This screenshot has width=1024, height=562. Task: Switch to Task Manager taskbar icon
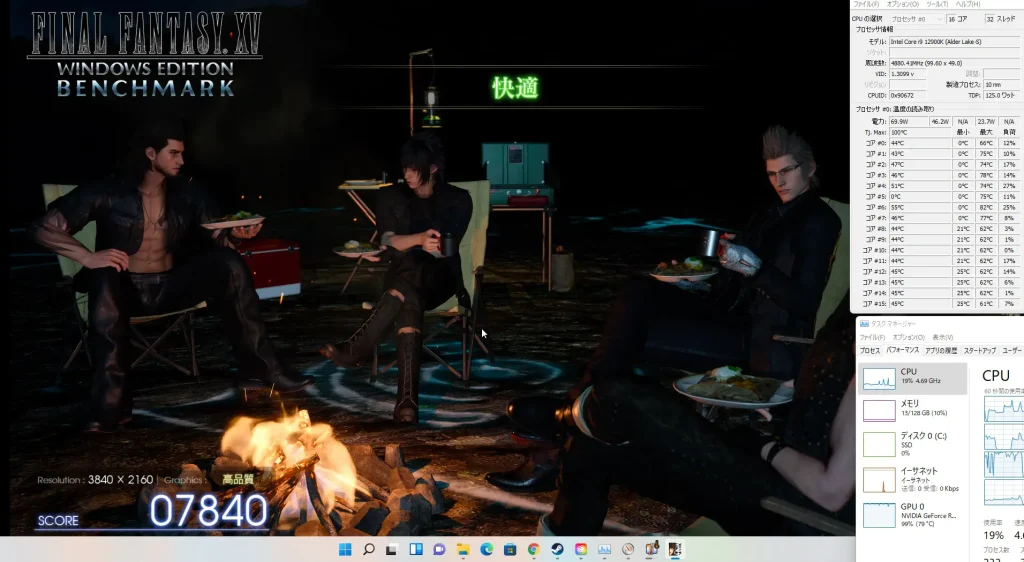[604, 550]
